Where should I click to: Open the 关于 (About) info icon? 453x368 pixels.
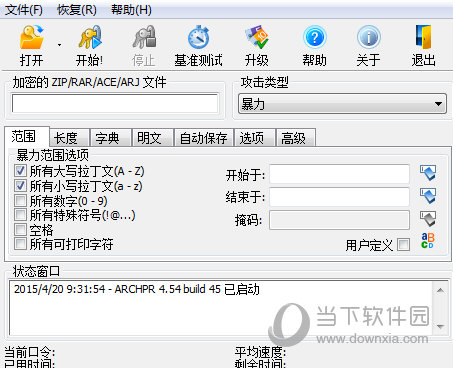[368, 37]
